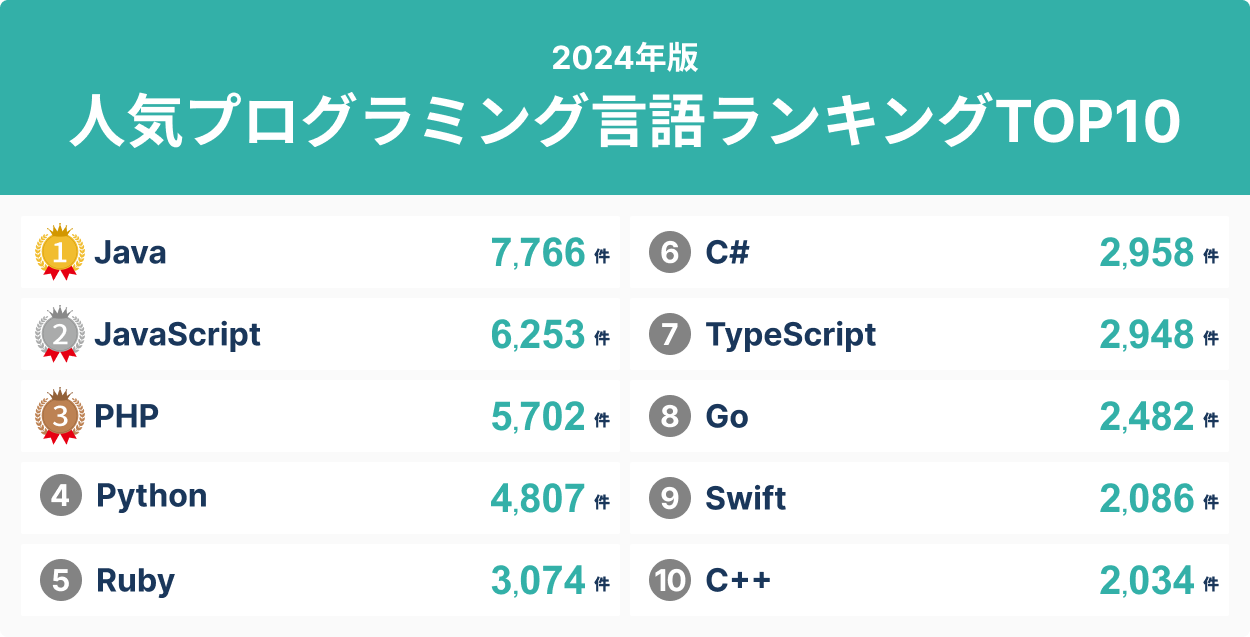Select the Java language name

pyautogui.click(x=130, y=253)
